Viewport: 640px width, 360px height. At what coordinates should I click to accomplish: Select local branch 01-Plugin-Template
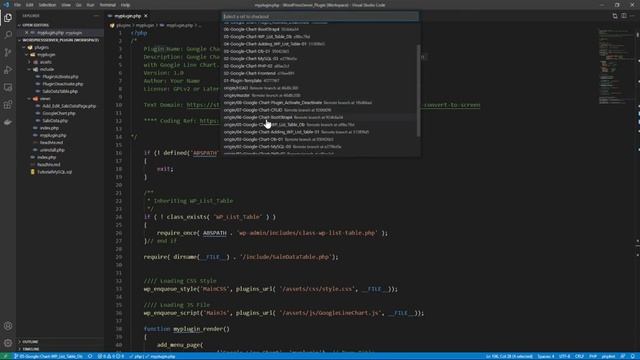pos(320,81)
